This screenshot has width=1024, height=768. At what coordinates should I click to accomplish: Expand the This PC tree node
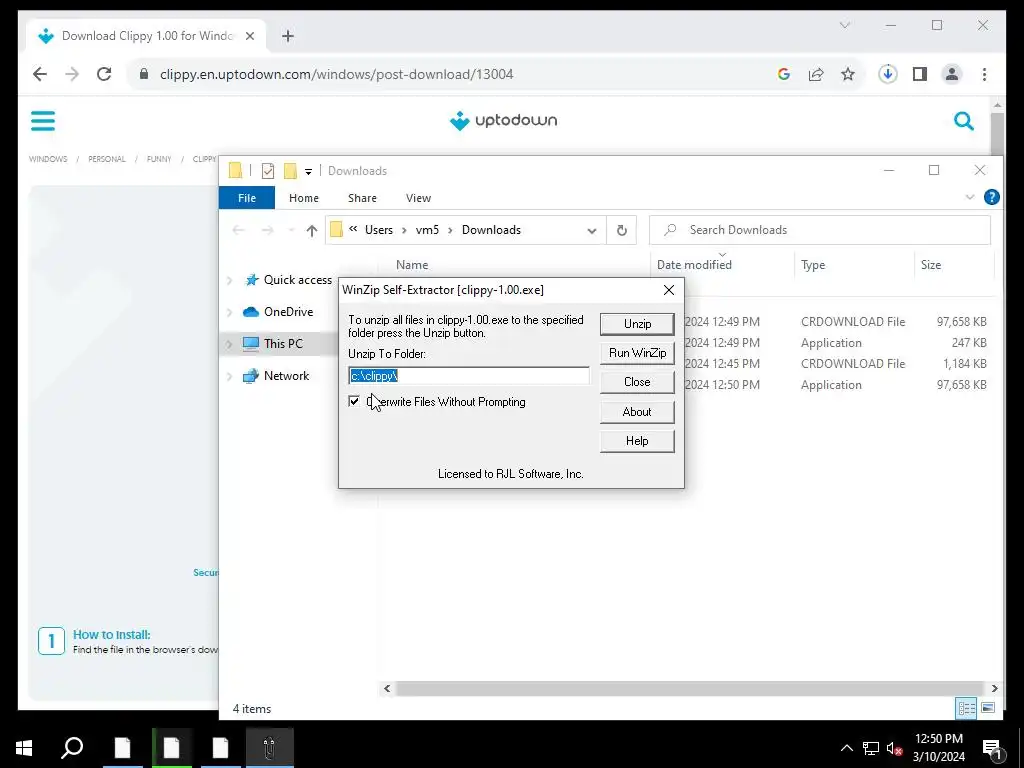click(229, 344)
